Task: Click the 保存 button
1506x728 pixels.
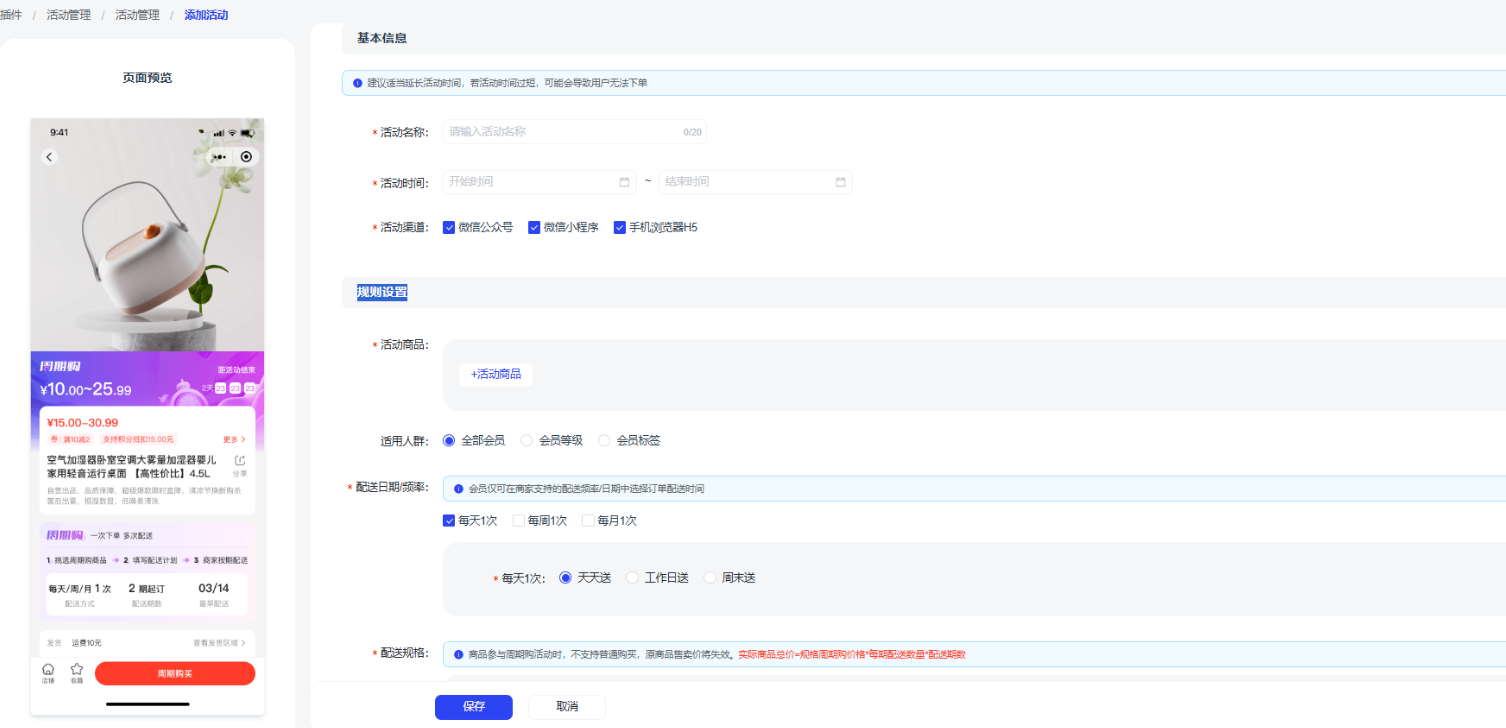Action: (x=473, y=707)
